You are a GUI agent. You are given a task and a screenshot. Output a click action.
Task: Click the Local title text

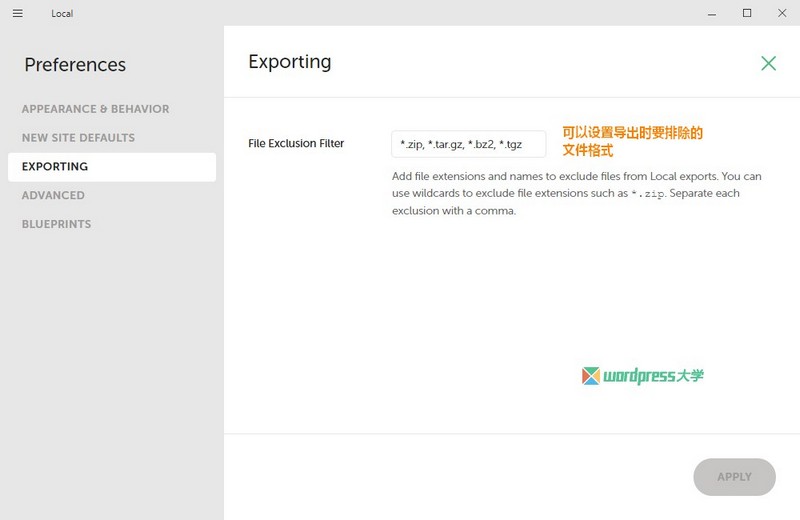62,14
